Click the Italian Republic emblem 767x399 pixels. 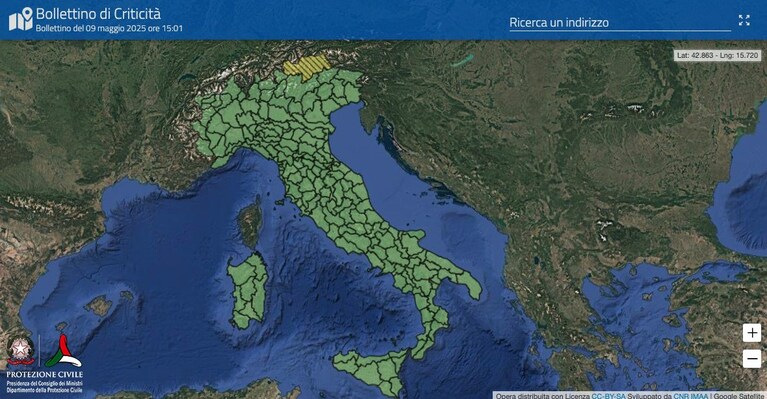[x=20, y=350]
